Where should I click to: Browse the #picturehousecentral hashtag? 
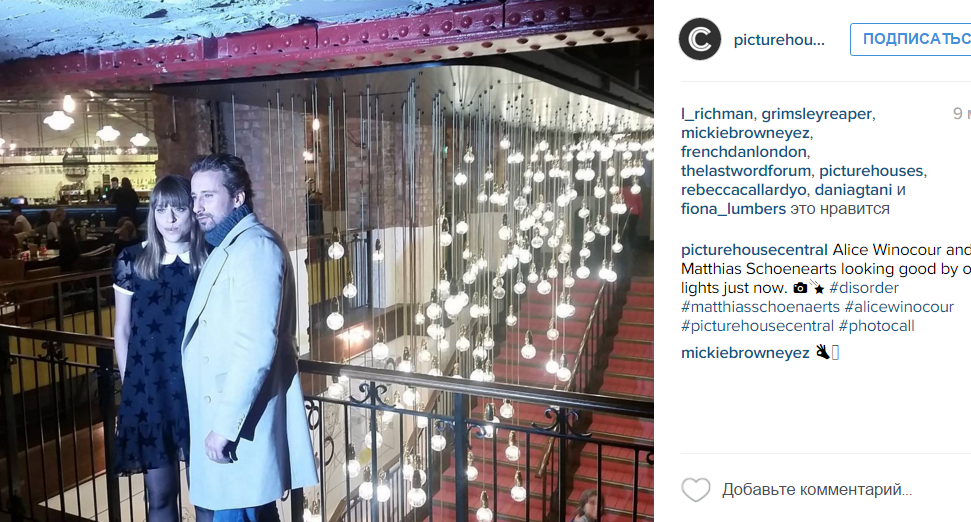[x=757, y=326]
